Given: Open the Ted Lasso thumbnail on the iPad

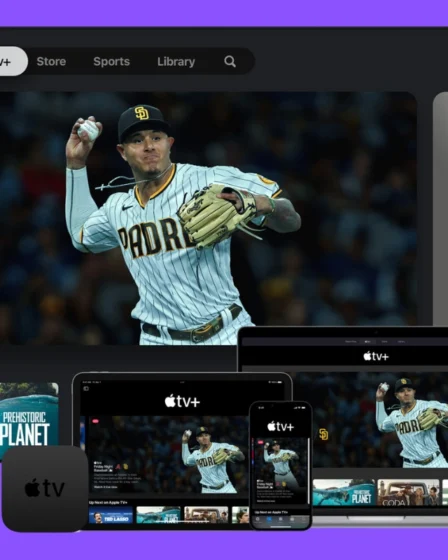Looking at the screenshot, I should point(111,515).
